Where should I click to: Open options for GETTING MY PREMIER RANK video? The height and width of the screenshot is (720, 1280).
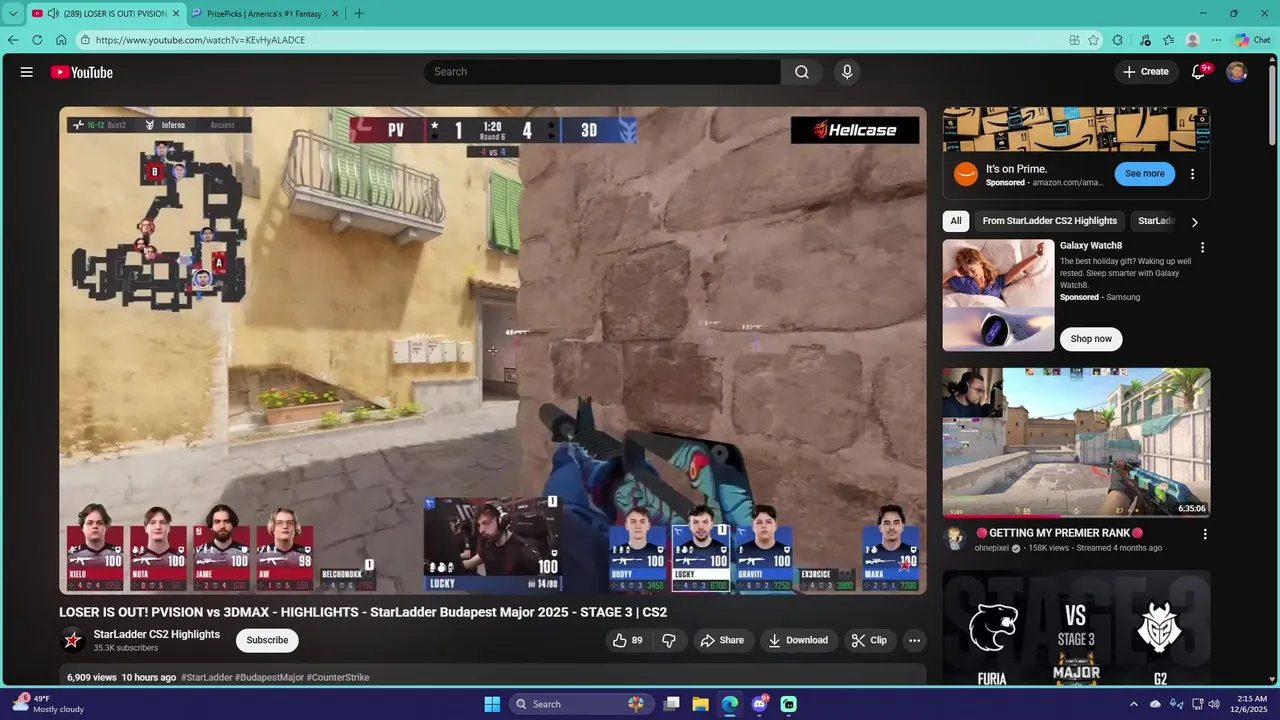pyautogui.click(x=1205, y=534)
